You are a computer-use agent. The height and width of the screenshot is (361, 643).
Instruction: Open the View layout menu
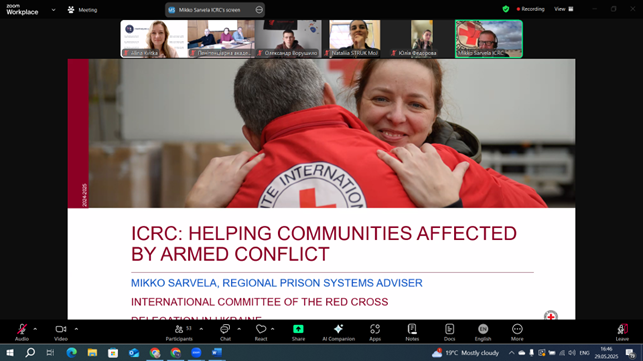(564, 9)
